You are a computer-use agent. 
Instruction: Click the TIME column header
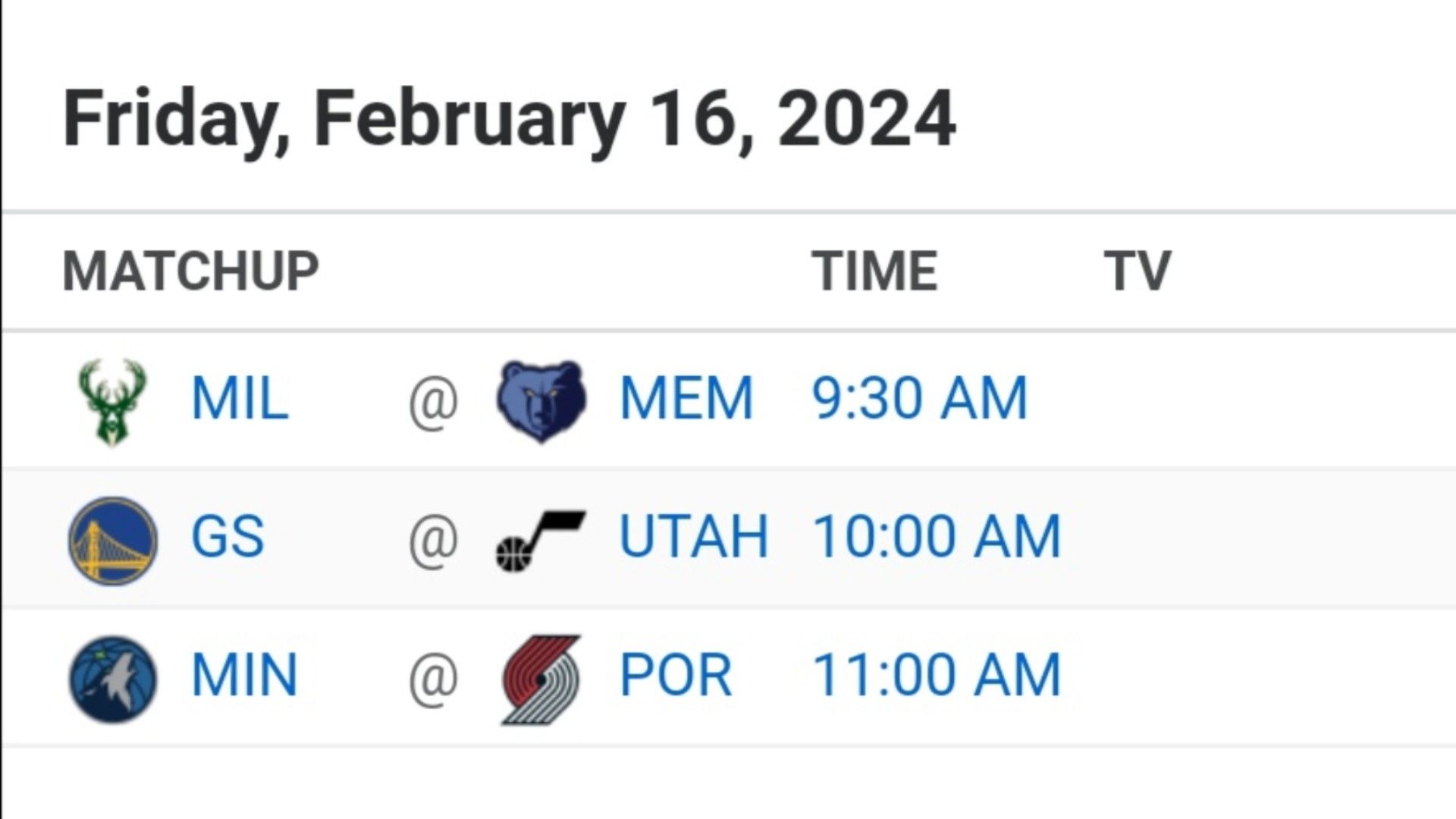(874, 271)
